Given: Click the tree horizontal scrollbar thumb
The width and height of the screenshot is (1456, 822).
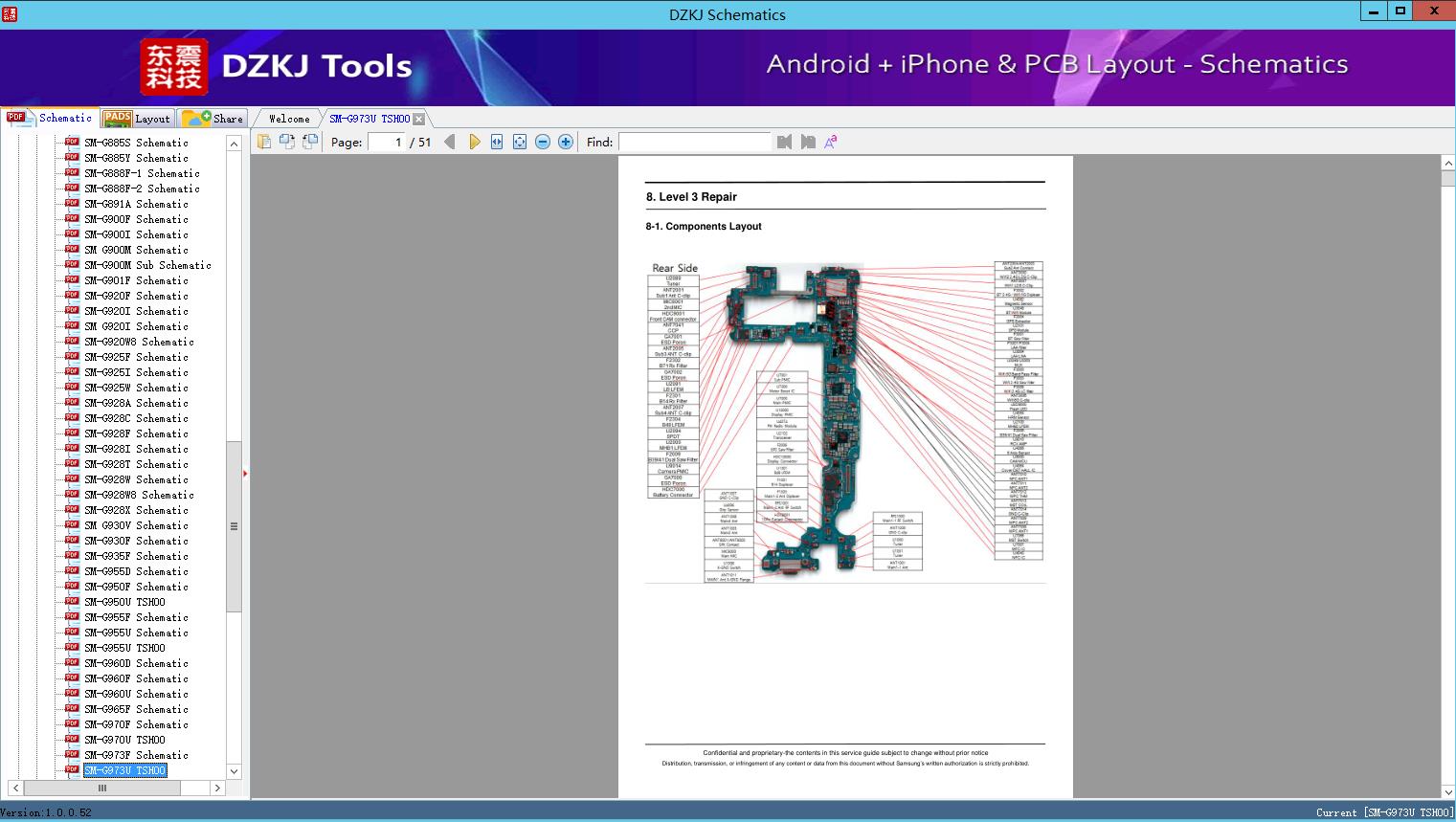Looking at the screenshot, I should coord(102,789).
